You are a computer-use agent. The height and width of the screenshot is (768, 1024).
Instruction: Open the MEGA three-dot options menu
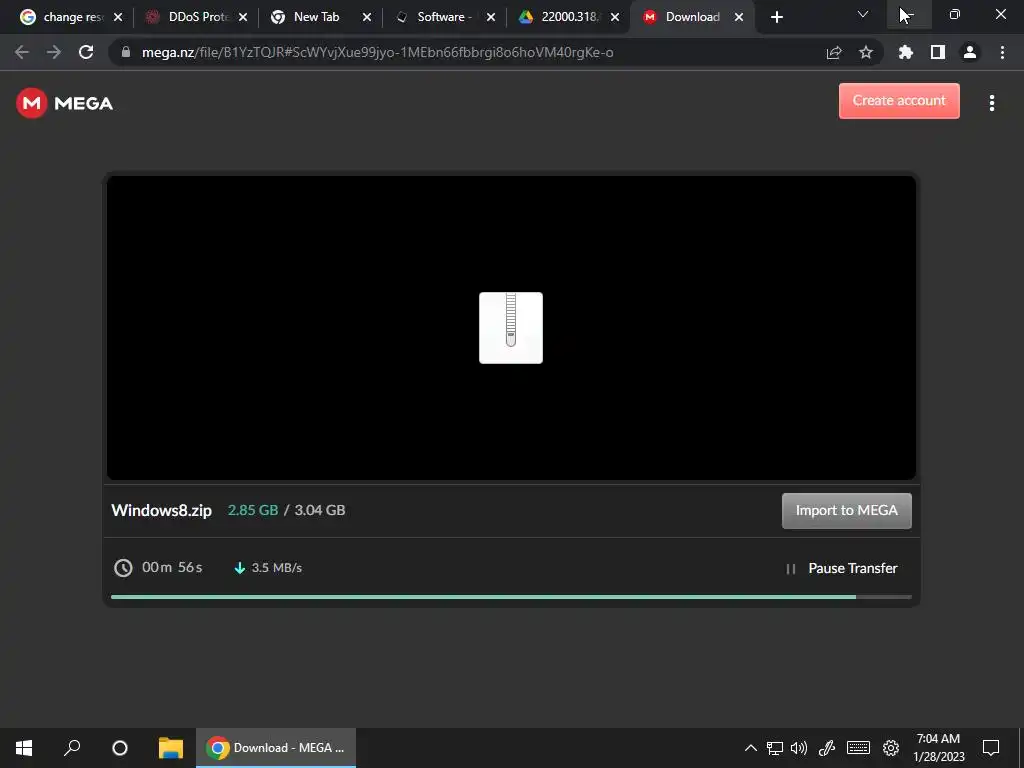click(x=991, y=103)
